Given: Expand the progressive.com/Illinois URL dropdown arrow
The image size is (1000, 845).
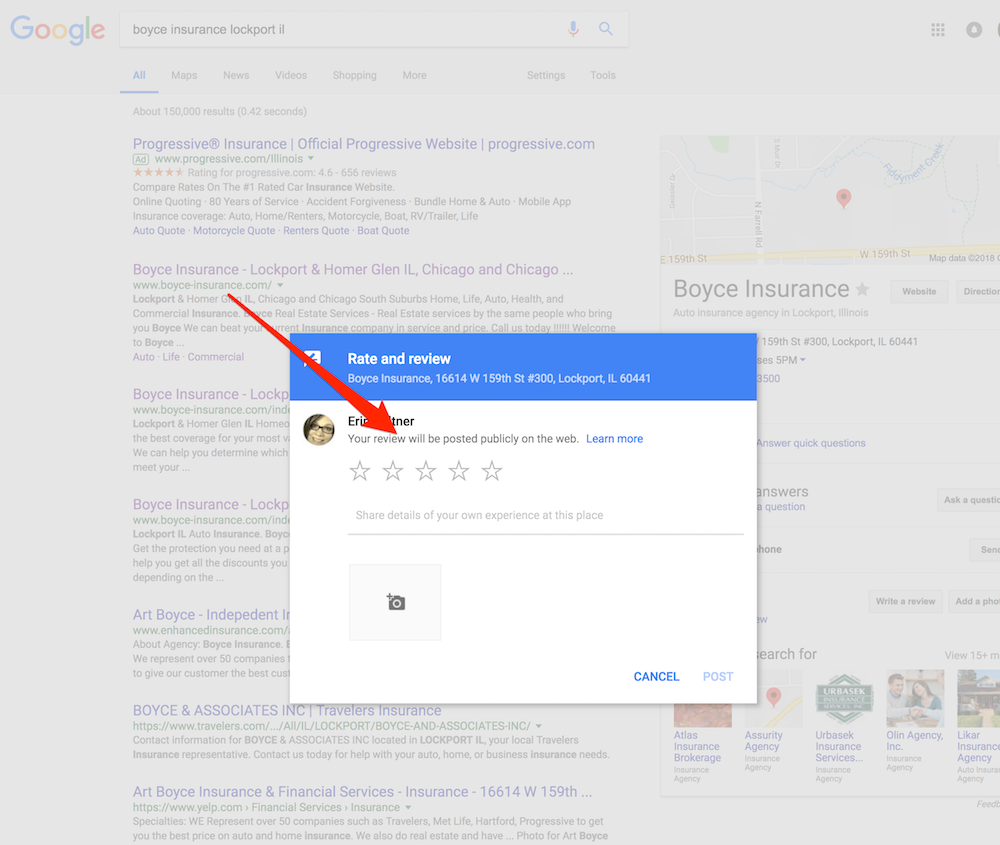Looking at the screenshot, I should pyautogui.click(x=311, y=158).
